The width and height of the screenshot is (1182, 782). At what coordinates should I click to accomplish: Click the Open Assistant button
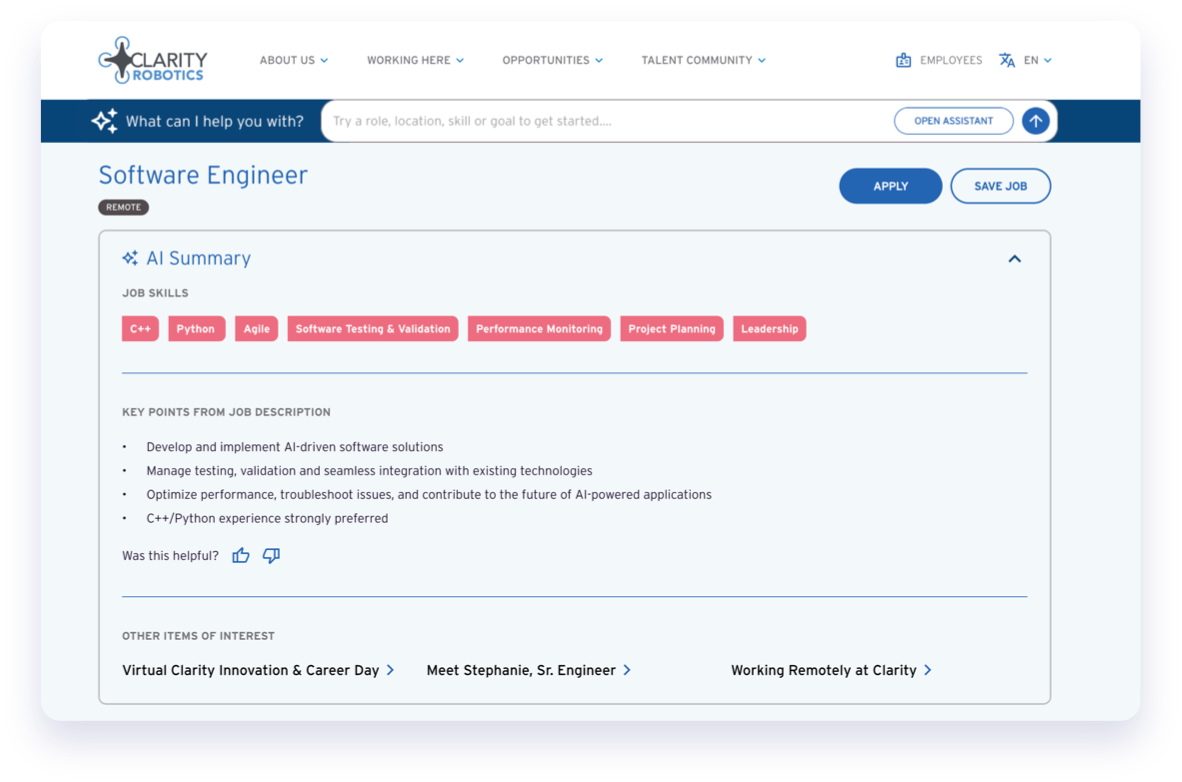coord(954,121)
